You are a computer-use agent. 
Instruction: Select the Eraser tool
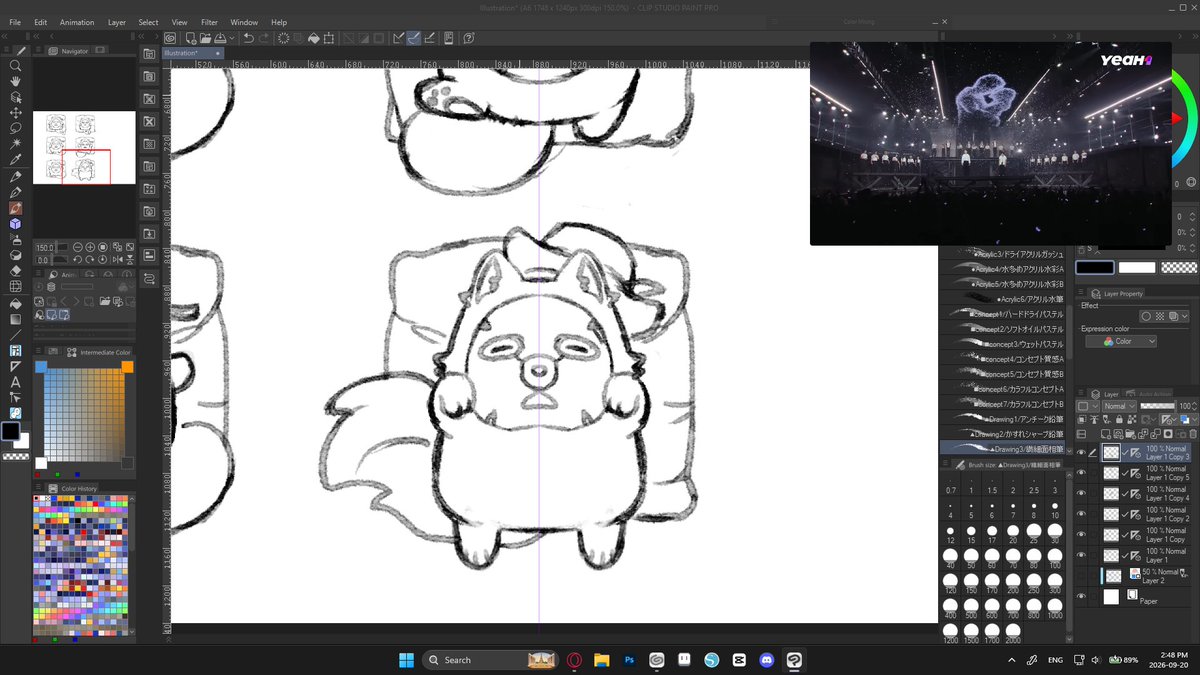pyautogui.click(x=15, y=270)
